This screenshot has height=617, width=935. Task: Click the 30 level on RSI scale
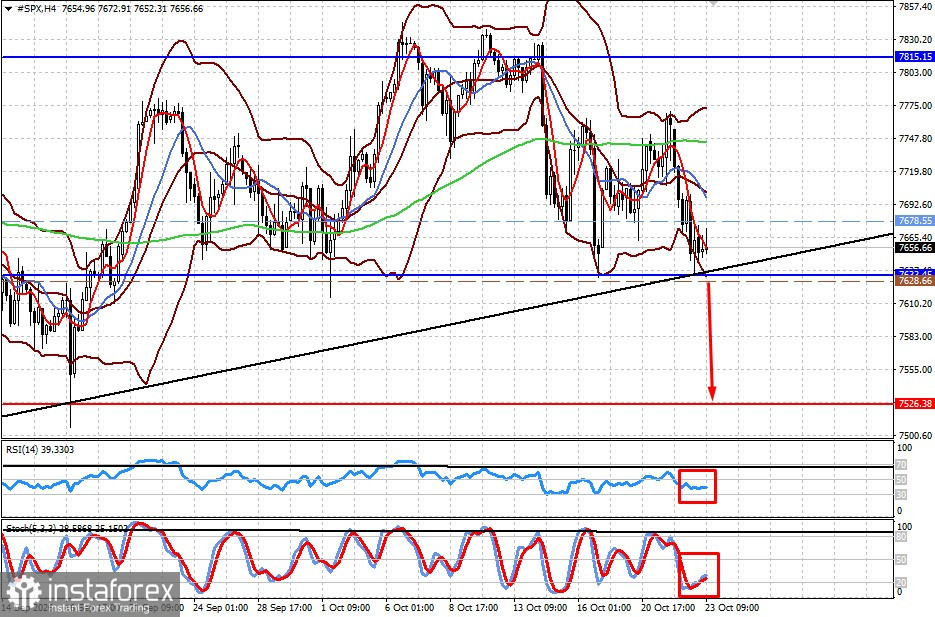click(x=901, y=494)
